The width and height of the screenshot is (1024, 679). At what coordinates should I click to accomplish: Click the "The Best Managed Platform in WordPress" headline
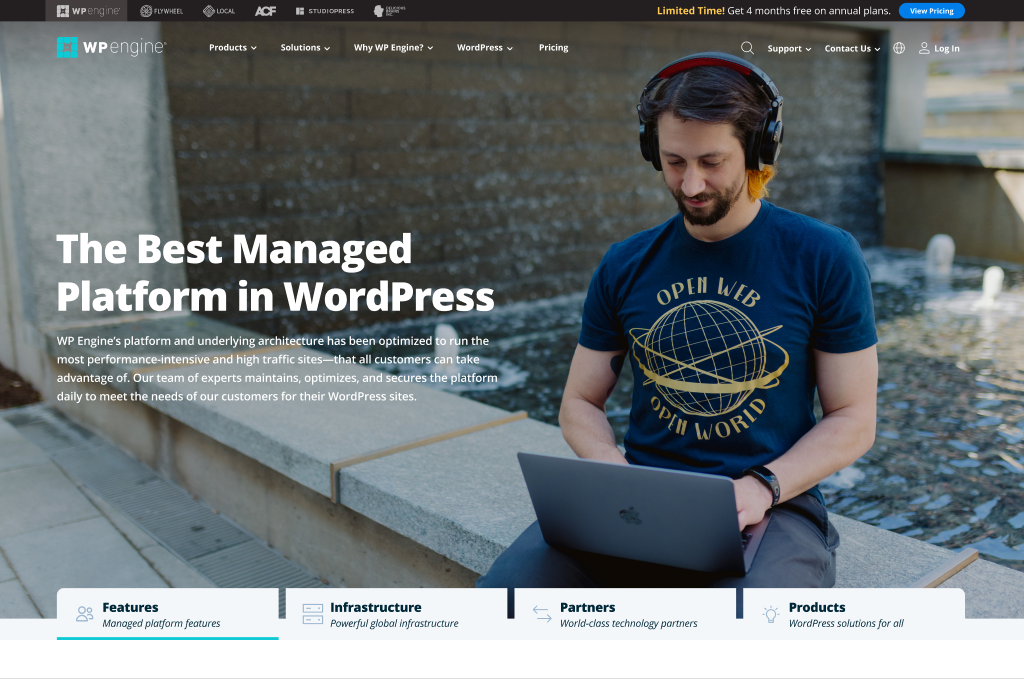(275, 273)
